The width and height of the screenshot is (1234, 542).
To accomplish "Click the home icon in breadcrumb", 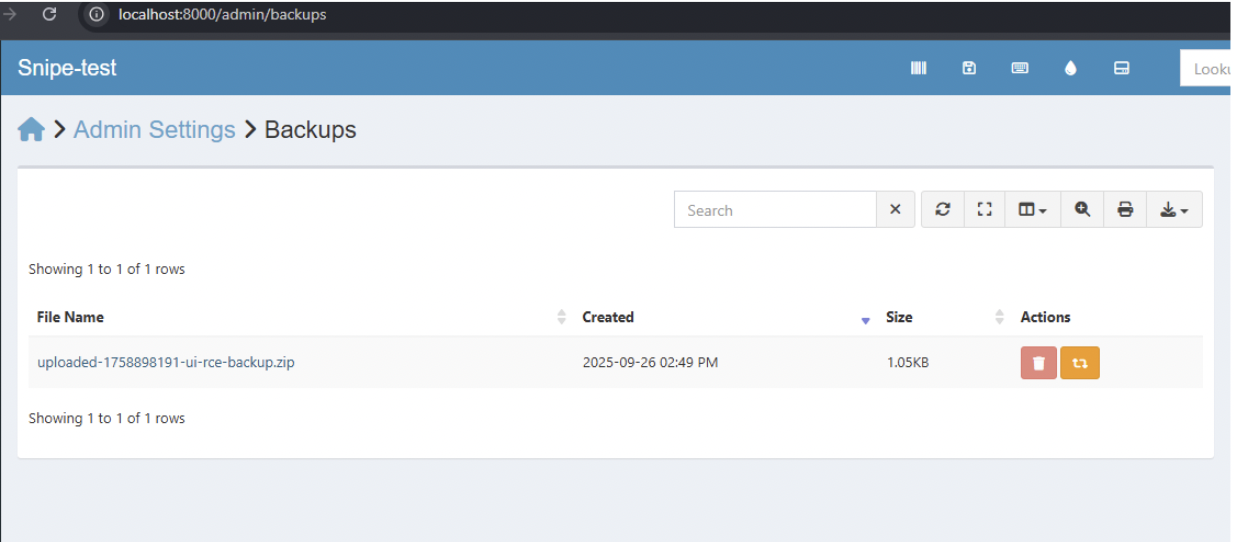I will 31,130.
